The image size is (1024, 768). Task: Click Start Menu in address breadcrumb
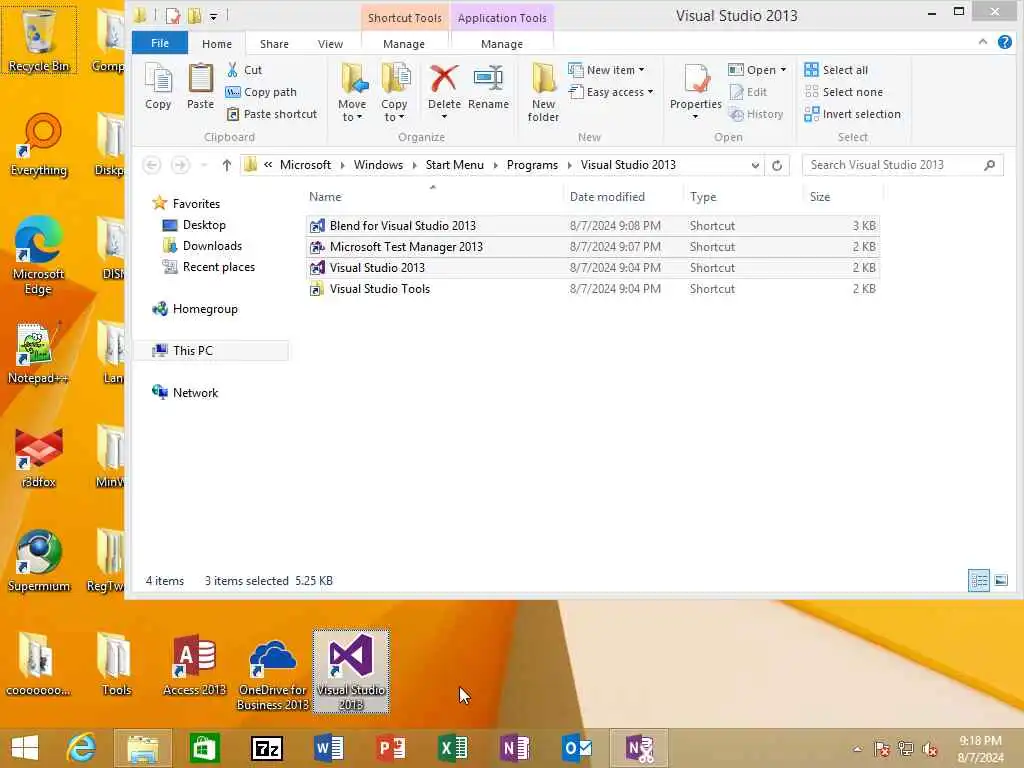(x=455, y=165)
